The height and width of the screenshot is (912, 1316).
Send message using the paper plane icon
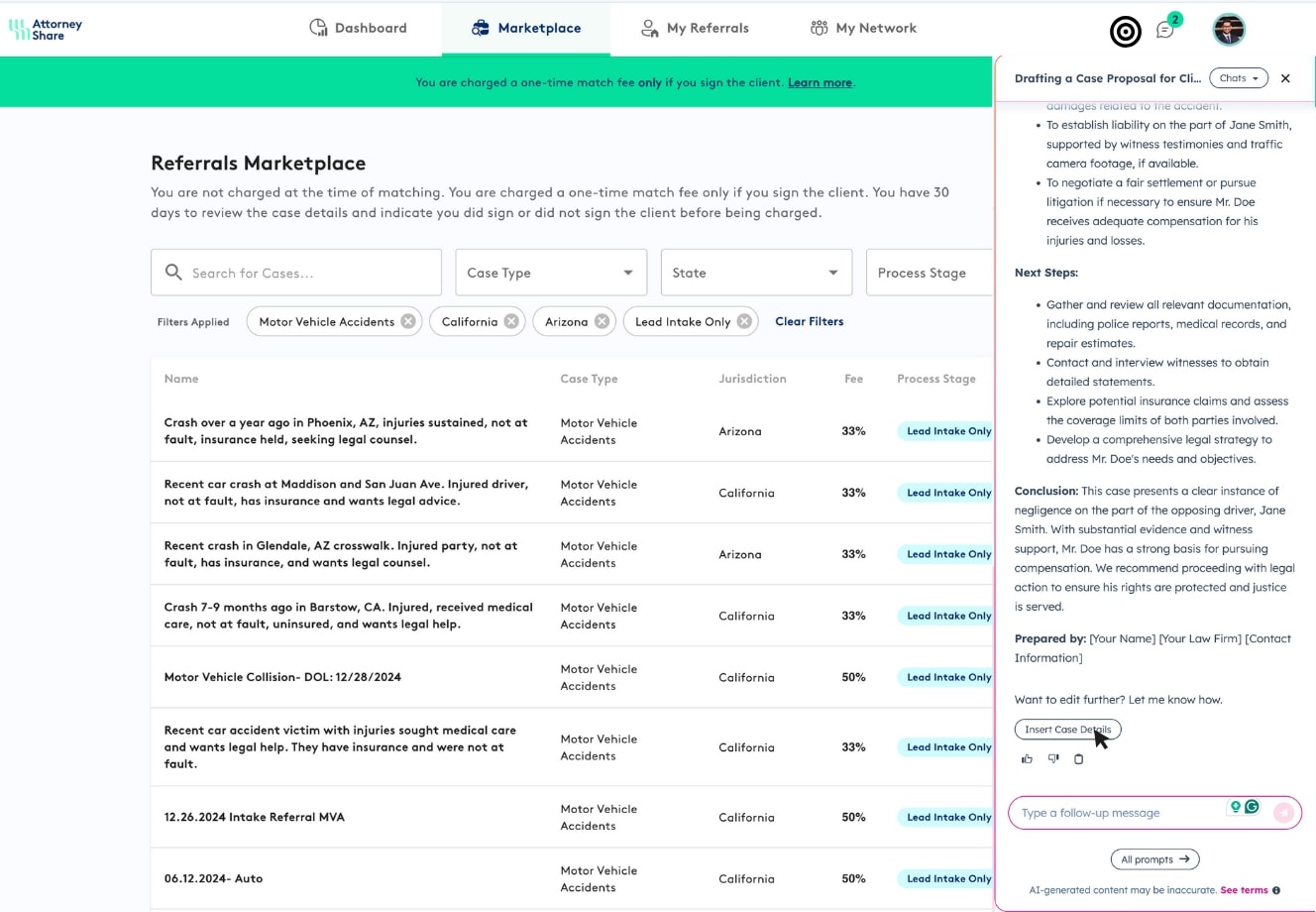[1283, 813]
